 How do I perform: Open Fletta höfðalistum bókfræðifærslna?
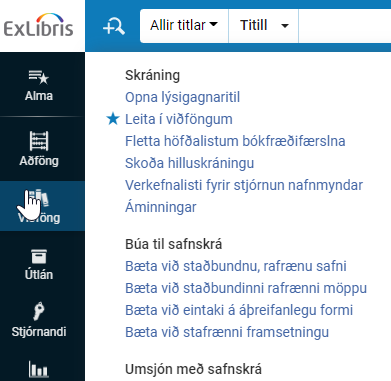point(235,141)
